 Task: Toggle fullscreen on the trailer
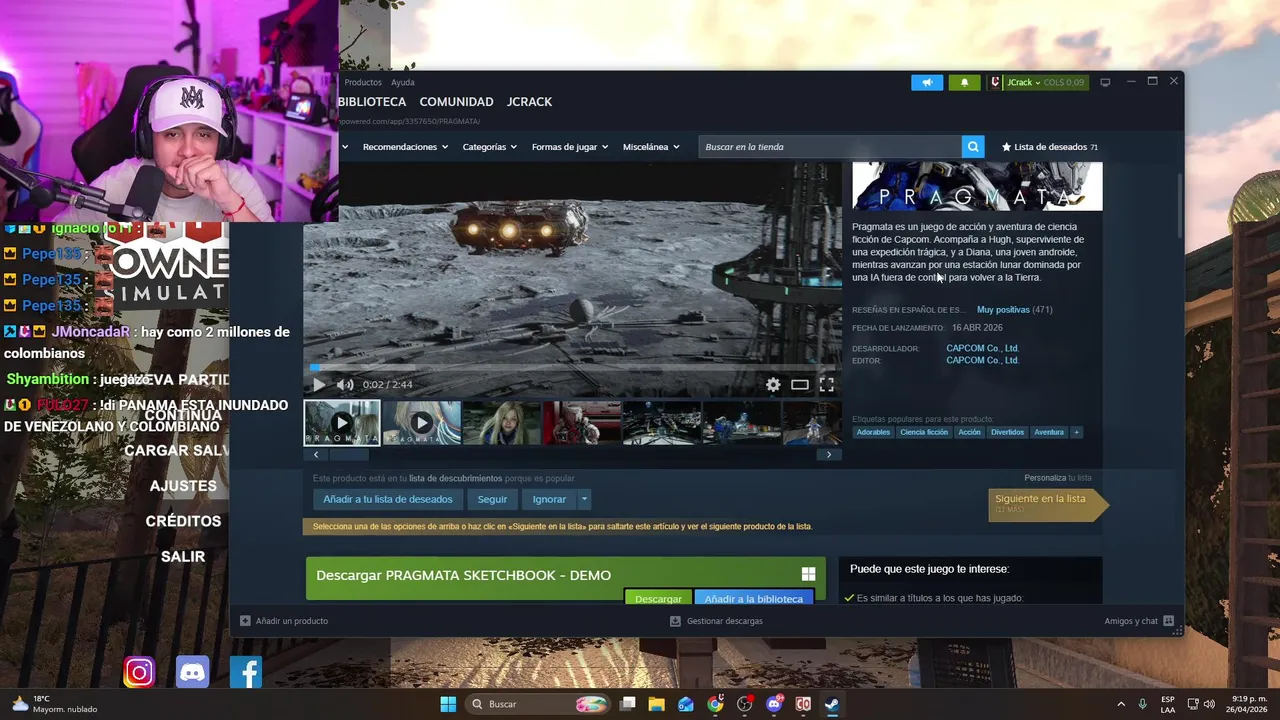point(827,384)
